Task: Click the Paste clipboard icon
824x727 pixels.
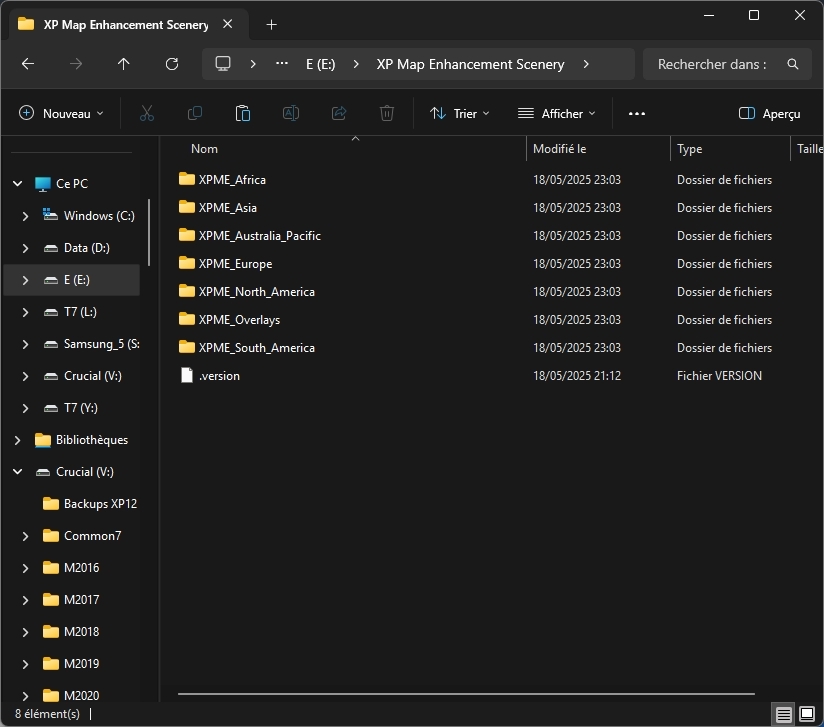Action: 243,114
